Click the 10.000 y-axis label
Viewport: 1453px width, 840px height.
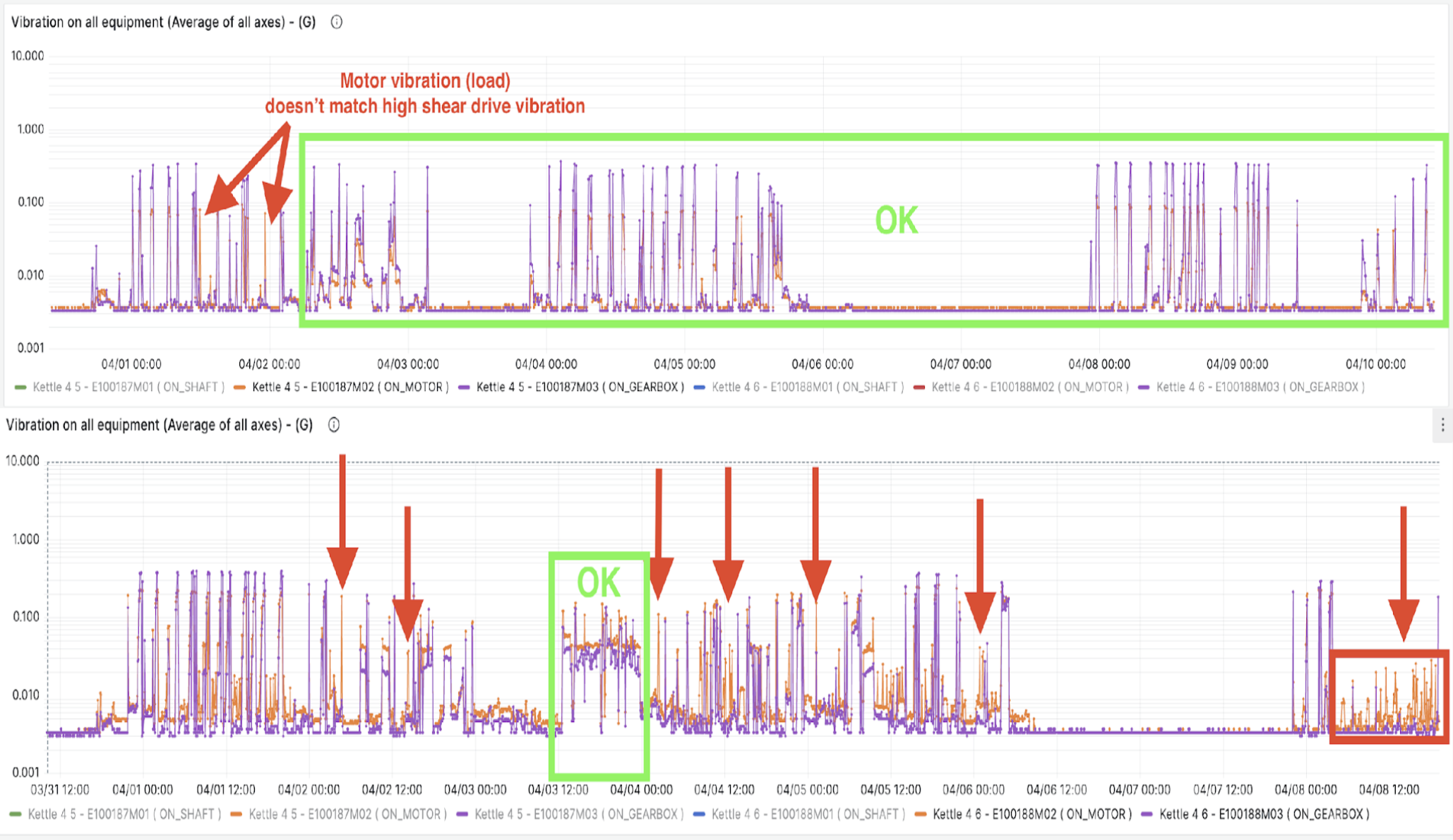[x=29, y=55]
